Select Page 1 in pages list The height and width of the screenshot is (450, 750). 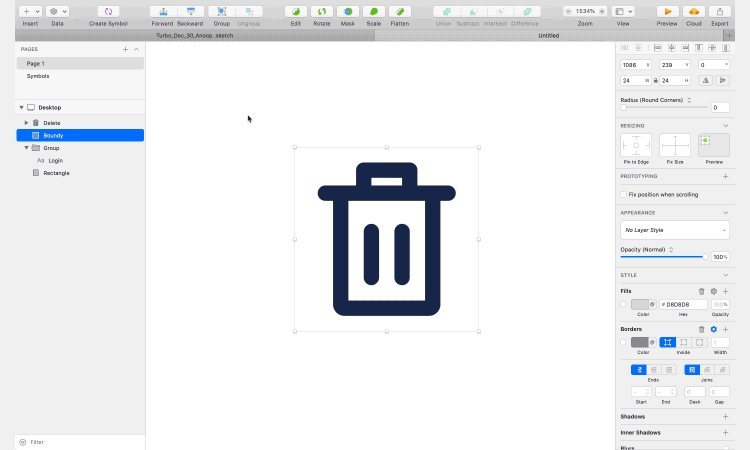click(x=80, y=64)
